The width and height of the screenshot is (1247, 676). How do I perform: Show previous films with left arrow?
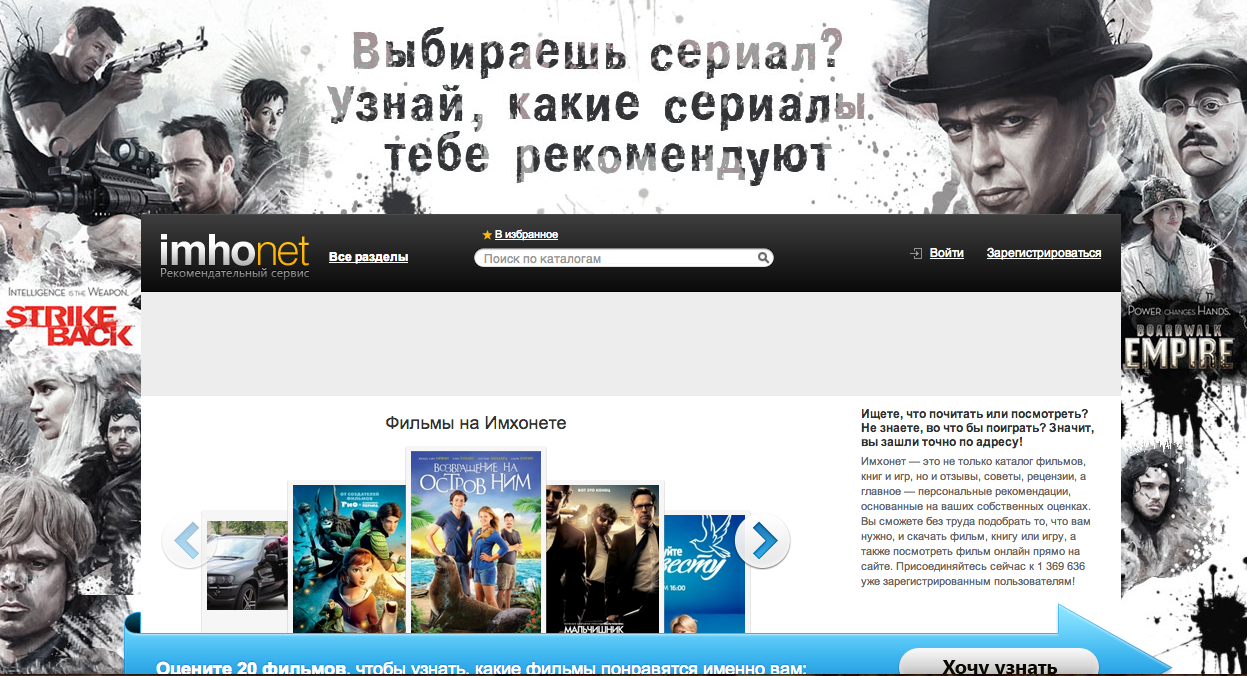(187, 541)
